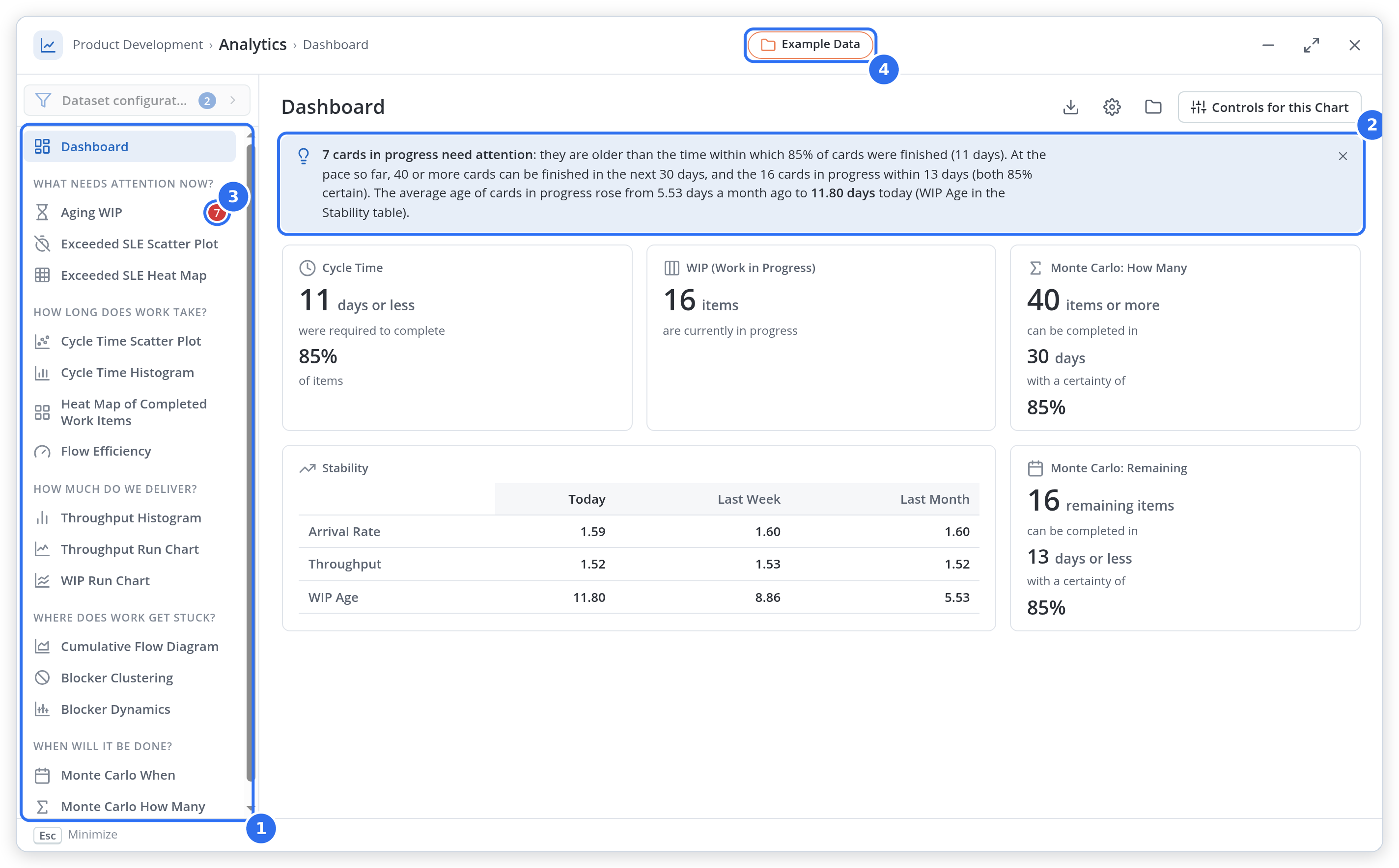Viewport: 1399px width, 868px height.
Task: Click the download icon in Dashboard toolbar
Action: [1070, 108]
